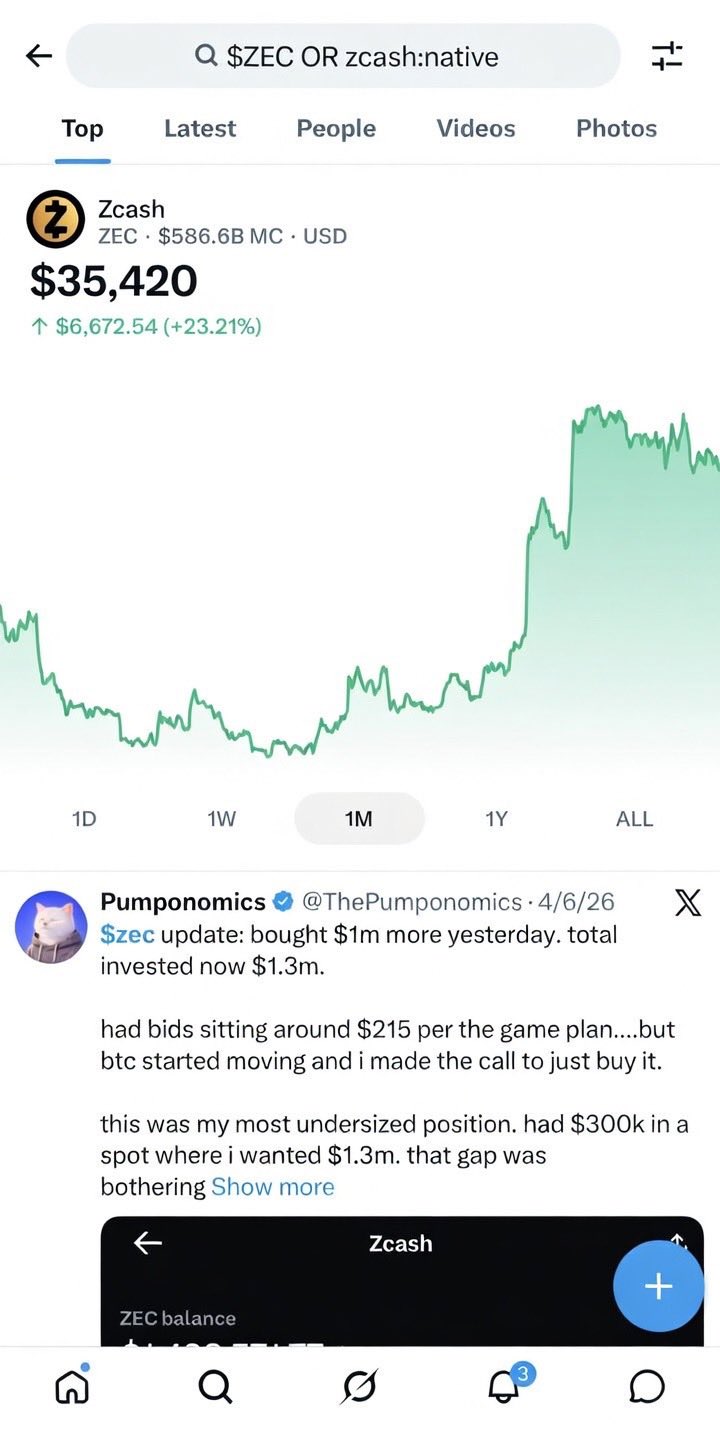The image size is (720, 1440).
Task: Open the Videos tab
Action: tap(476, 129)
